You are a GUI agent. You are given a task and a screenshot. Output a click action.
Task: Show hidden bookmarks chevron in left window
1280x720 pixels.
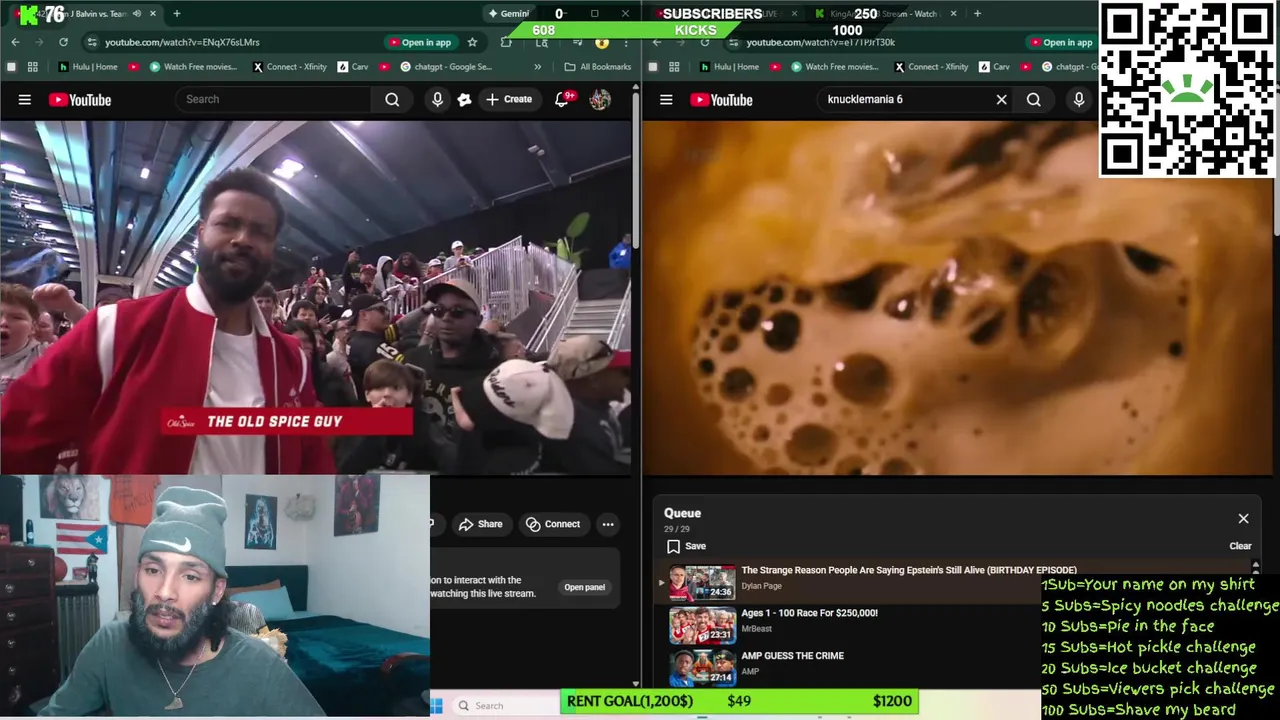537,67
